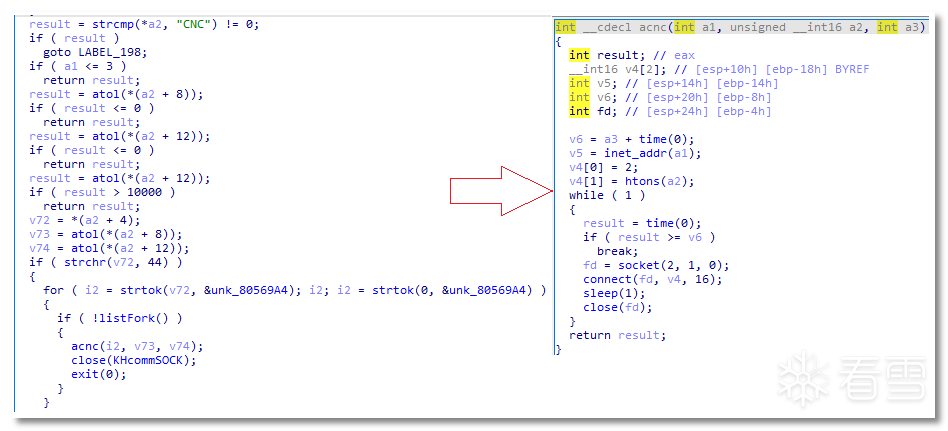Click the line 'if ( a1 <= 3 )'
The height and width of the screenshot is (431, 948).
tap(78, 66)
